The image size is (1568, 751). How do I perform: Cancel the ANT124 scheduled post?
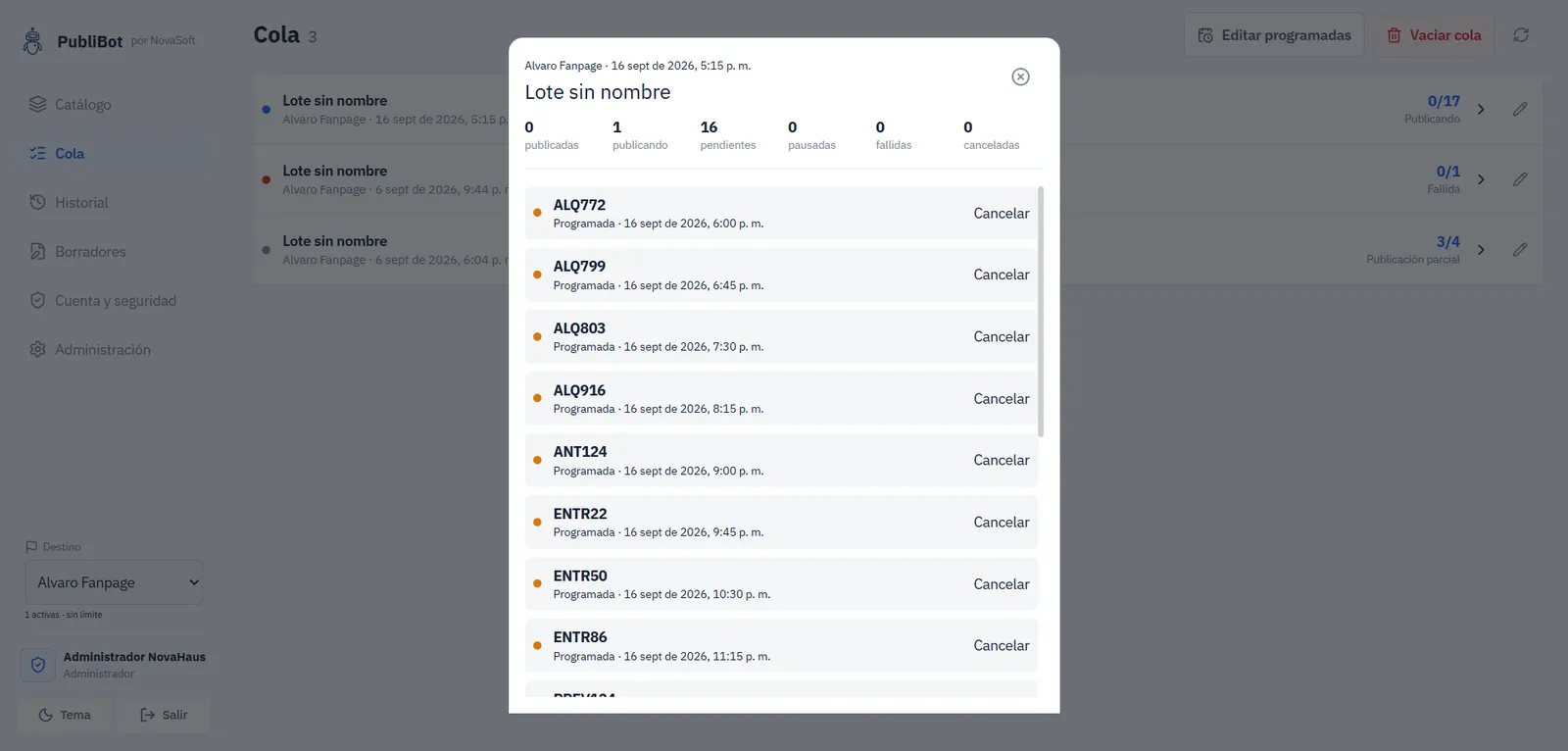click(x=1001, y=460)
